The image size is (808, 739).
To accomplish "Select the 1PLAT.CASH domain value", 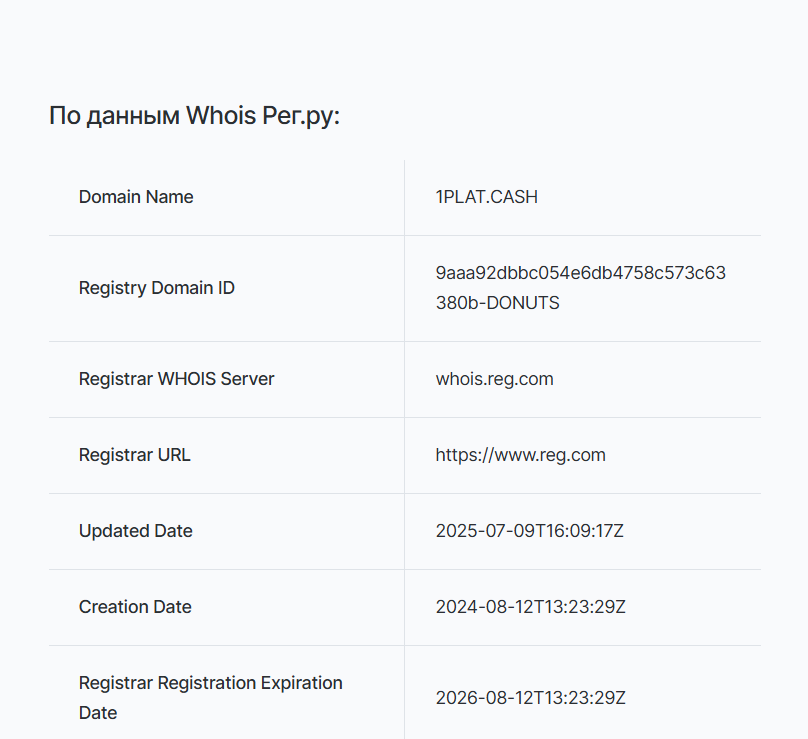I will (486, 197).
